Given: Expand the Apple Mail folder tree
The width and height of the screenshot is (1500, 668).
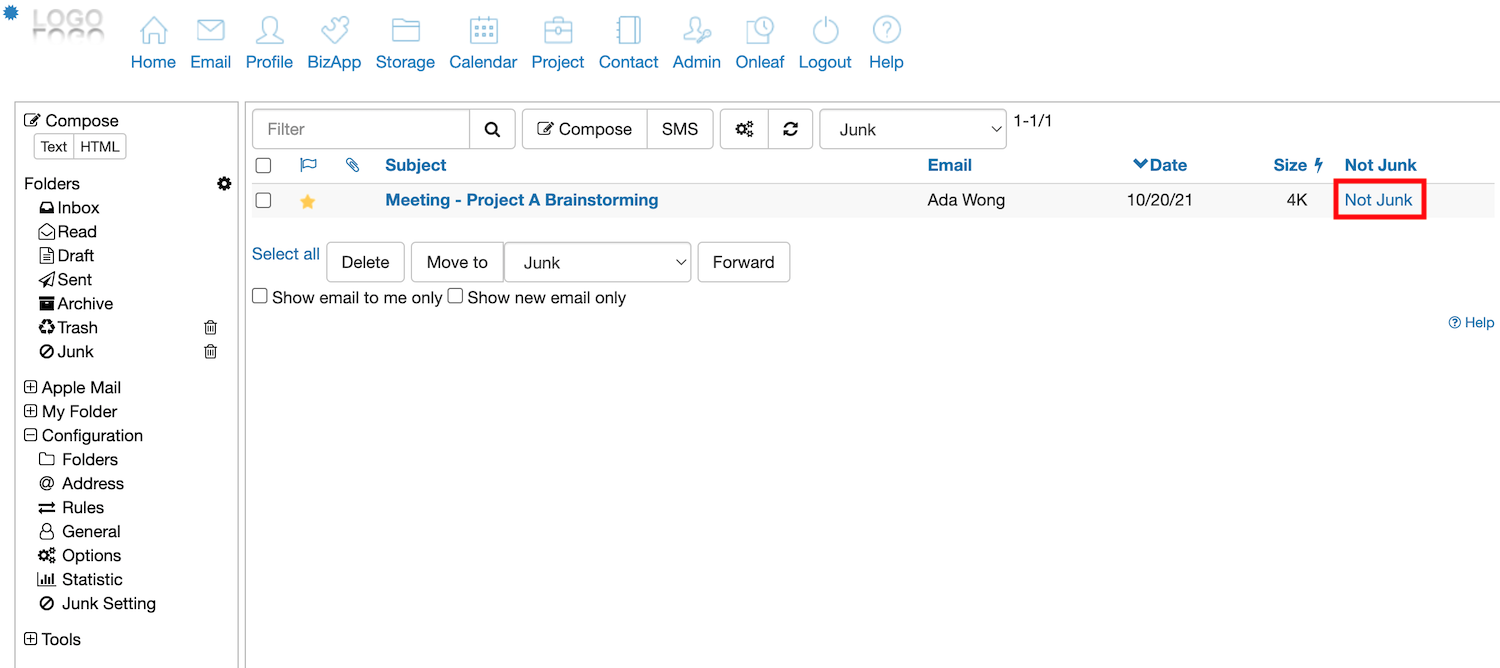Looking at the screenshot, I should [31, 387].
